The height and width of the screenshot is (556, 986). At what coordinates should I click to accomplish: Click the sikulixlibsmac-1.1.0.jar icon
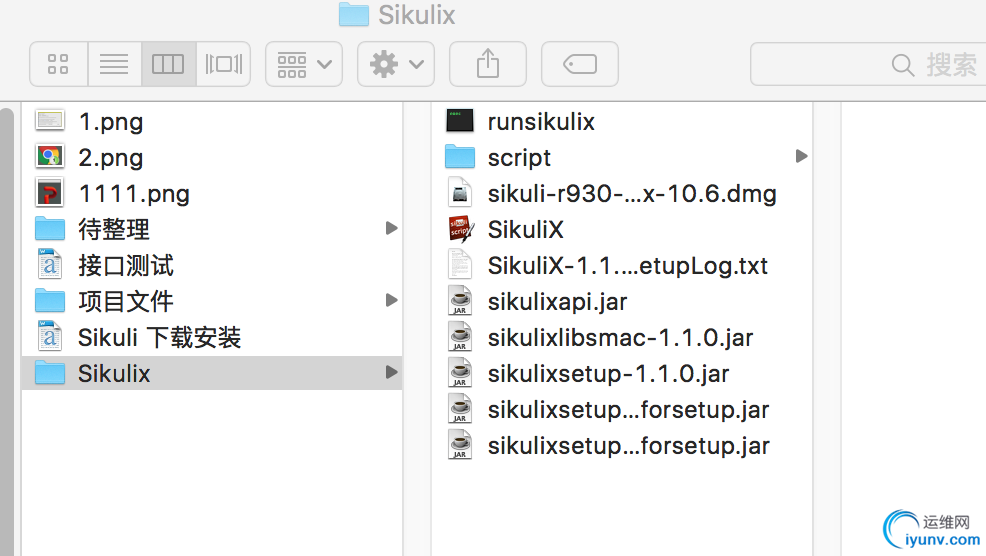pos(460,336)
